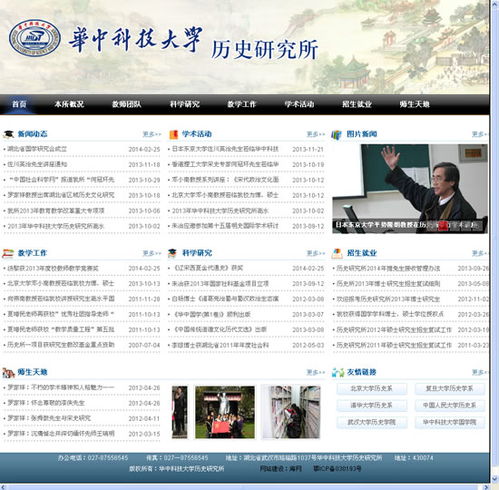Click 更多 link in 新闻动态 section

[152, 134]
